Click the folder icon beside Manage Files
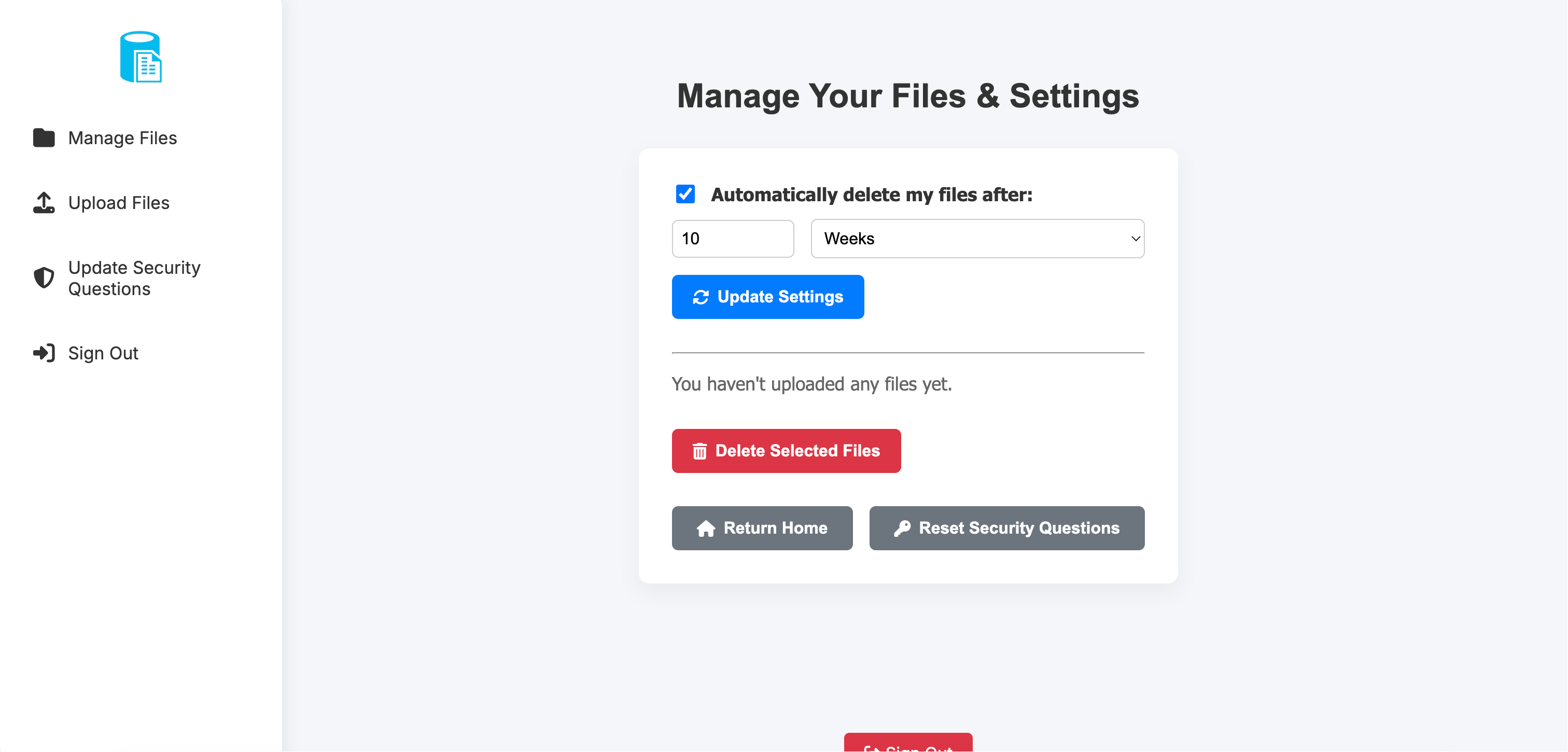Image resolution: width=1568 pixels, height=752 pixels. coord(44,138)
